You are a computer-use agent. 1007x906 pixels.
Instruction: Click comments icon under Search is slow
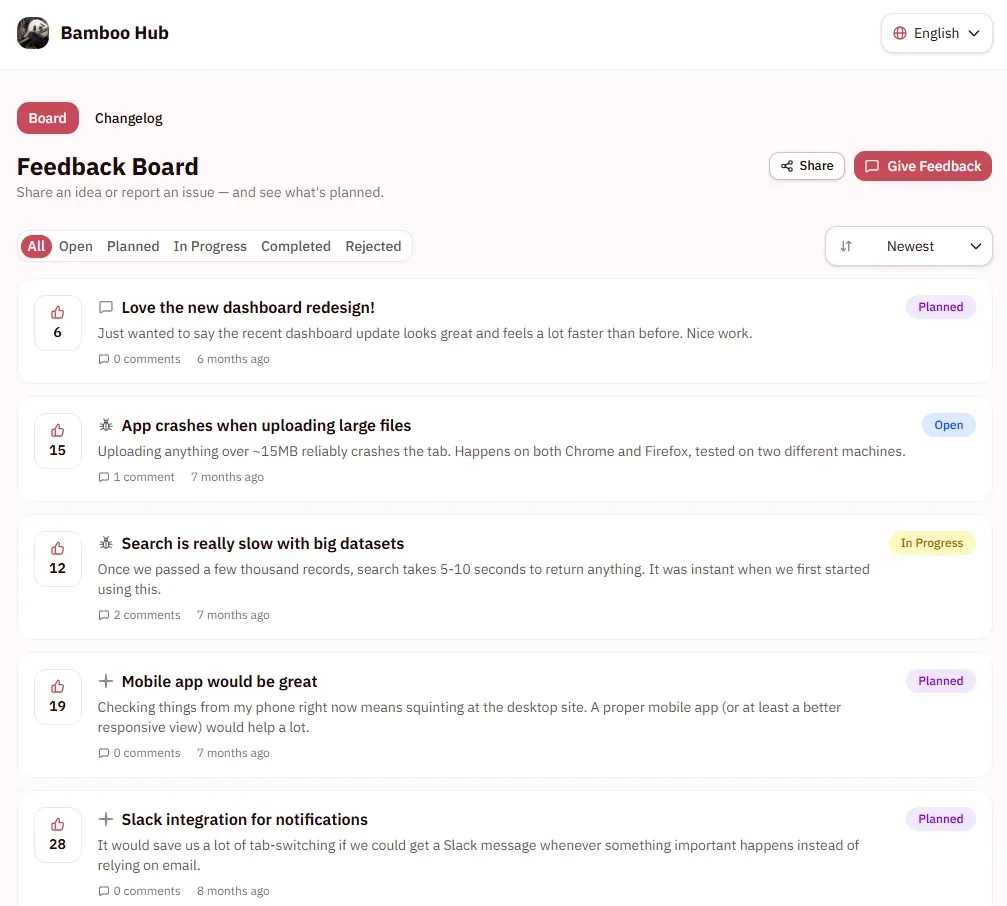[x=103, y=615]
